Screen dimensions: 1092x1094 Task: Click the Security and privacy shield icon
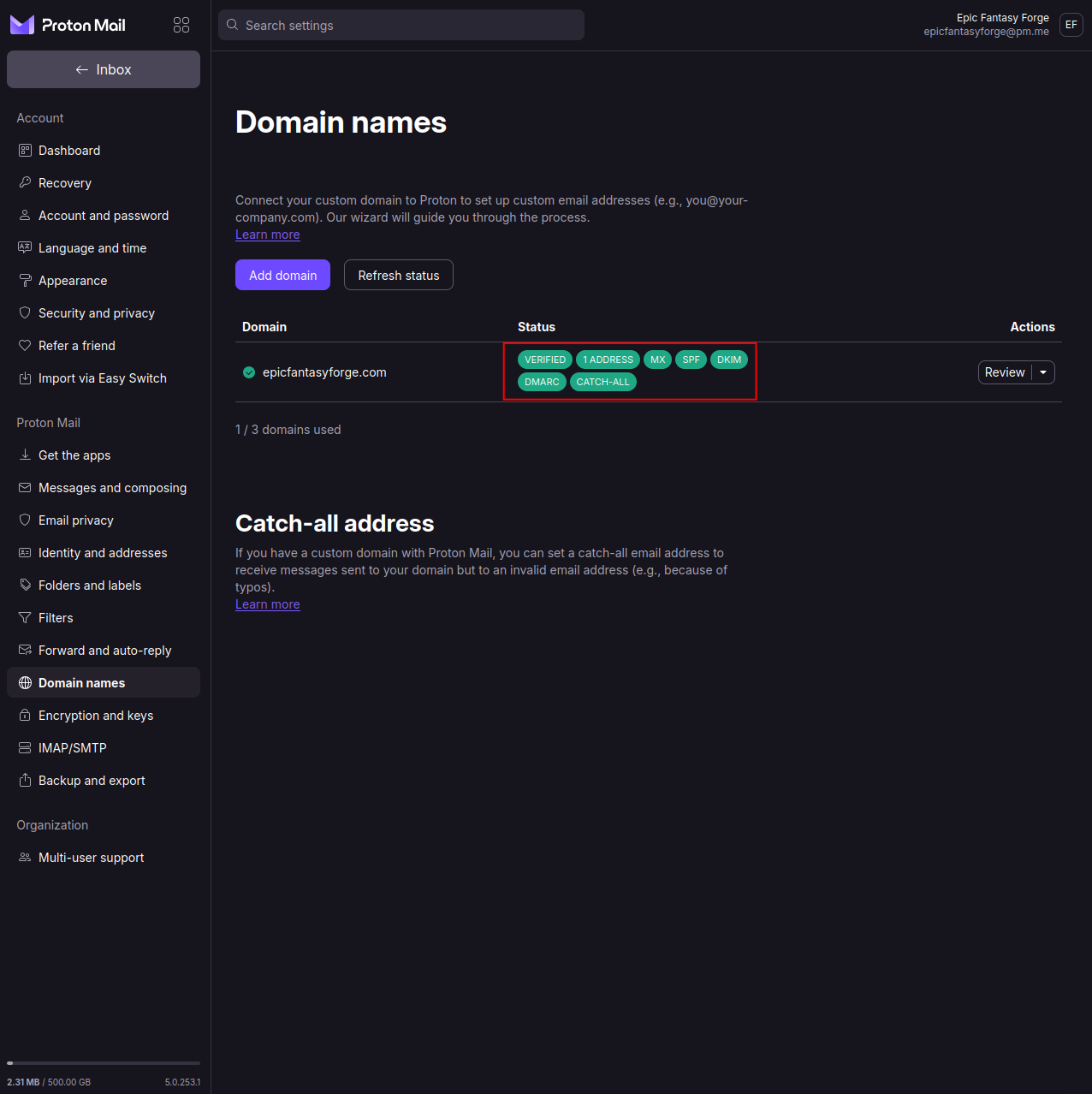pyautogui.click(x=25, y=313)
